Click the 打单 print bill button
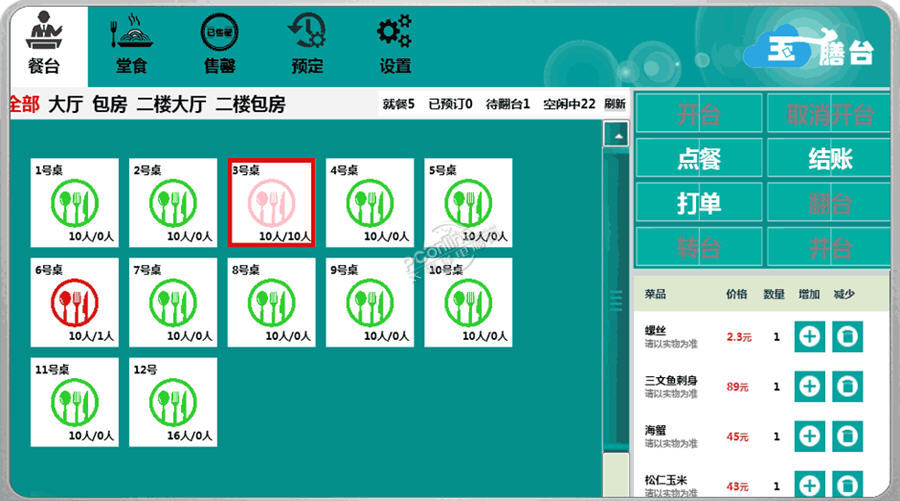 (x=699, y=203)
